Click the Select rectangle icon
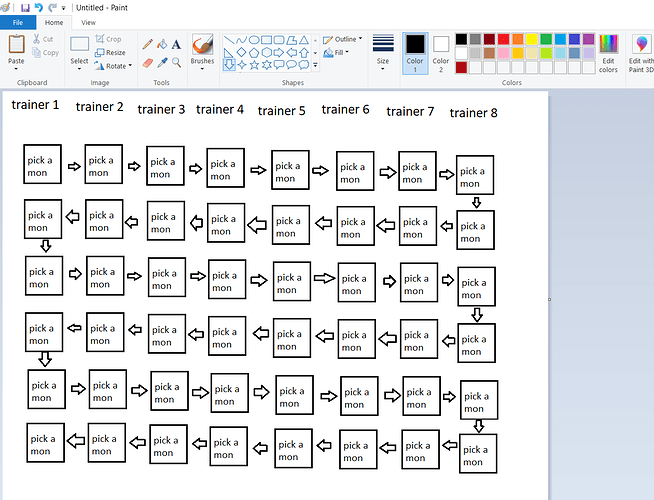654x500 pixels. [x=79, y=45]
